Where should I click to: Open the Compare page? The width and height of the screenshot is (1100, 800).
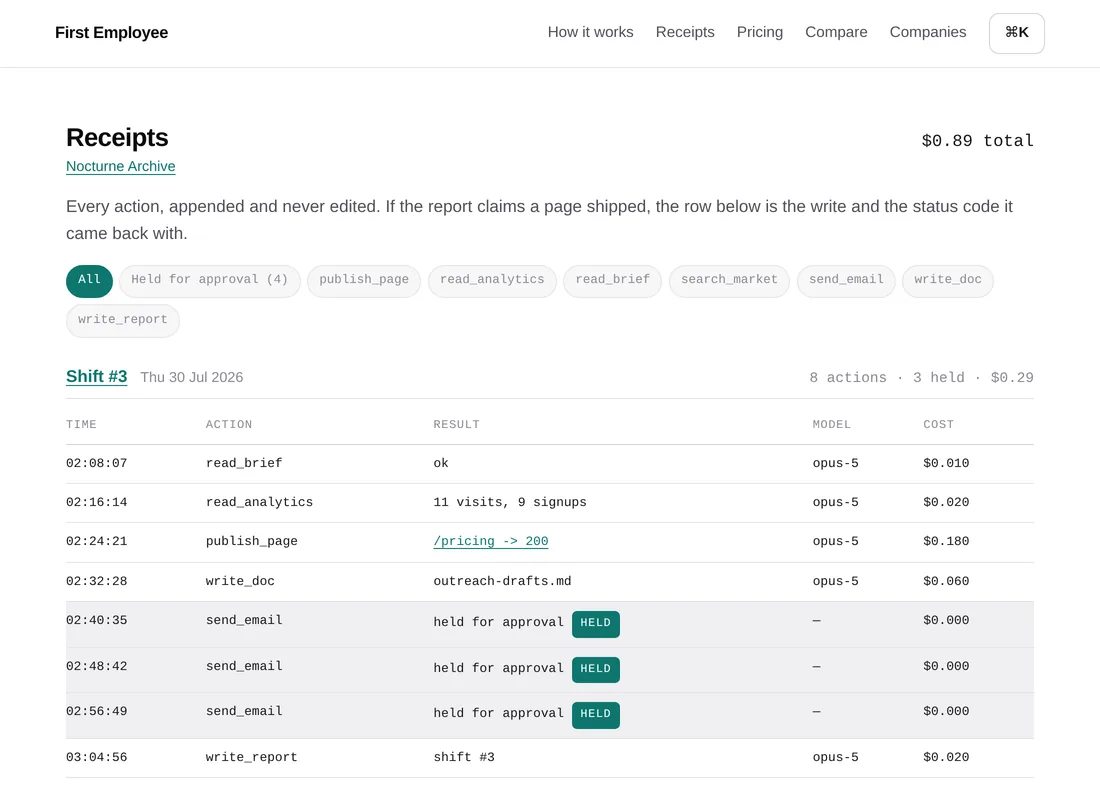tap(836, 32)
